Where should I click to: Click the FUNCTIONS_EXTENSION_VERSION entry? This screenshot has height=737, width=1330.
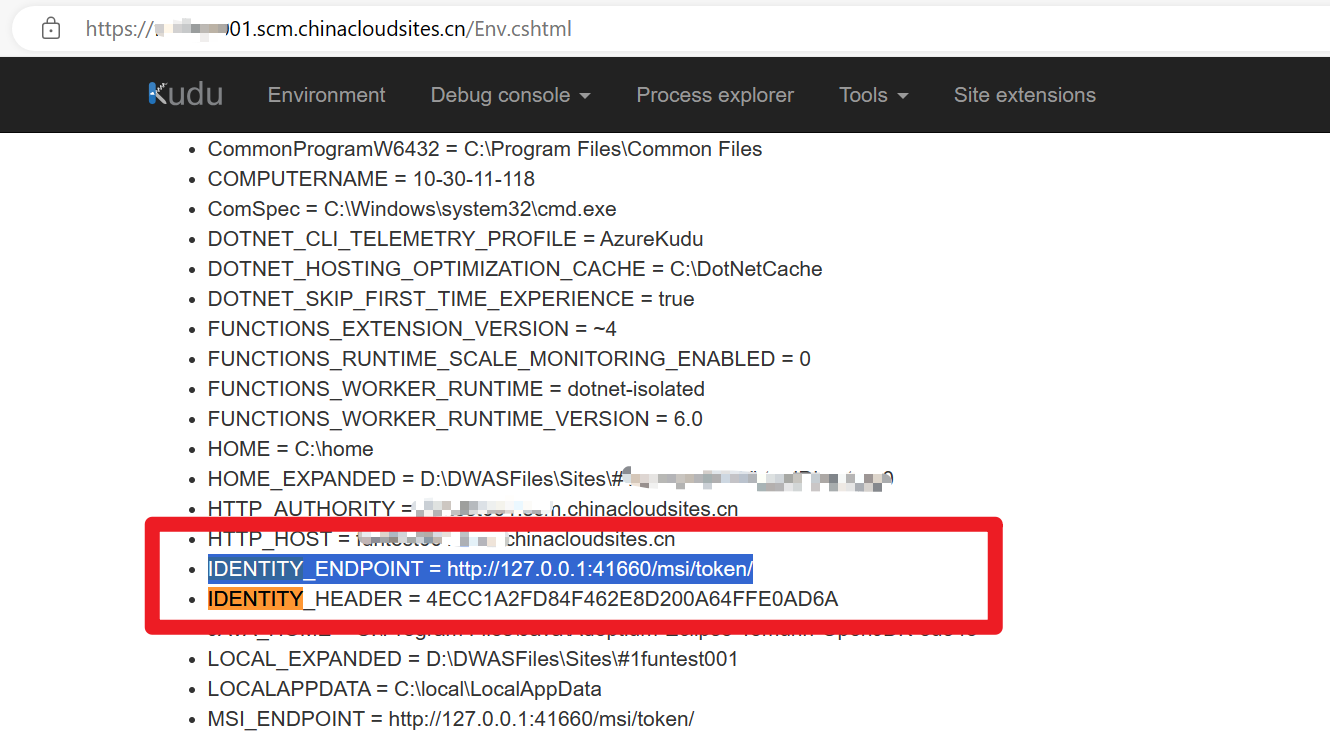click(x=412, y=329)
